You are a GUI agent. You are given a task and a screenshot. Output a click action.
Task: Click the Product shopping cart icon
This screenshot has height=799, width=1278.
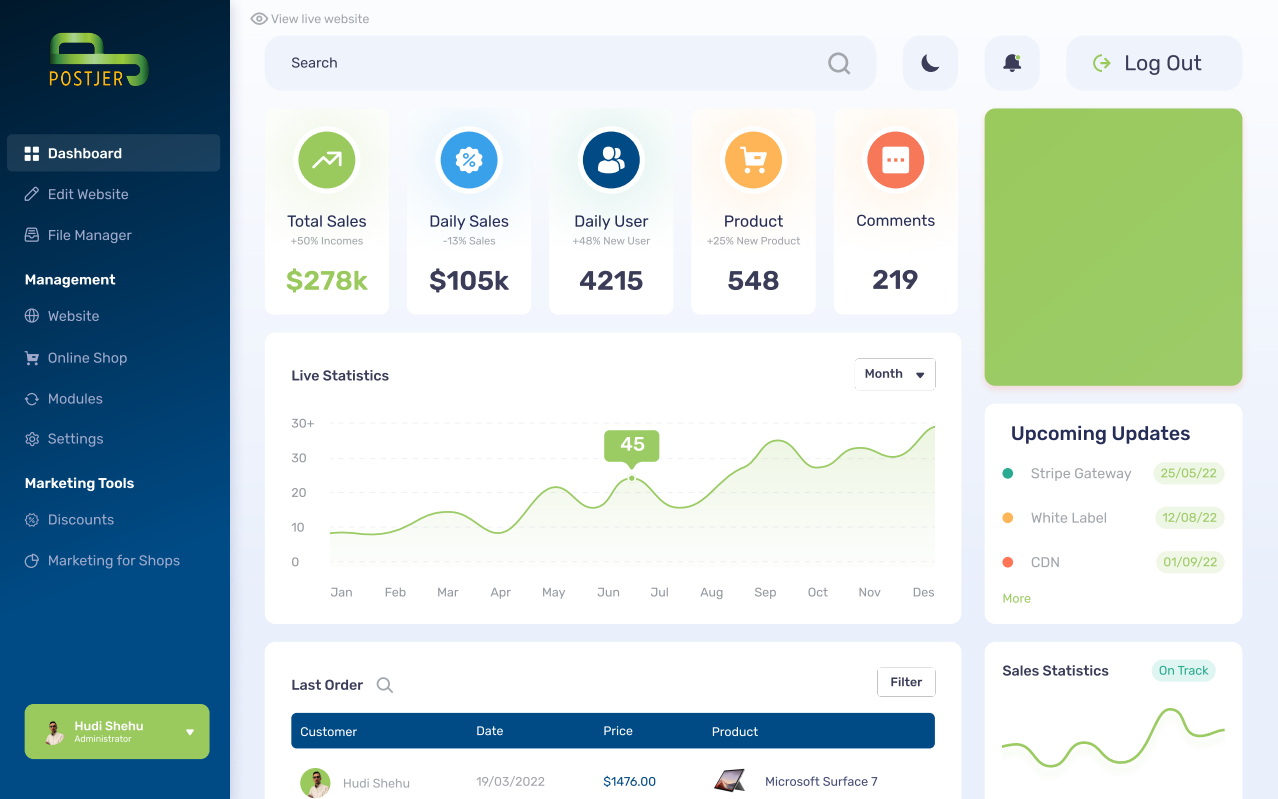click(753, 160)
